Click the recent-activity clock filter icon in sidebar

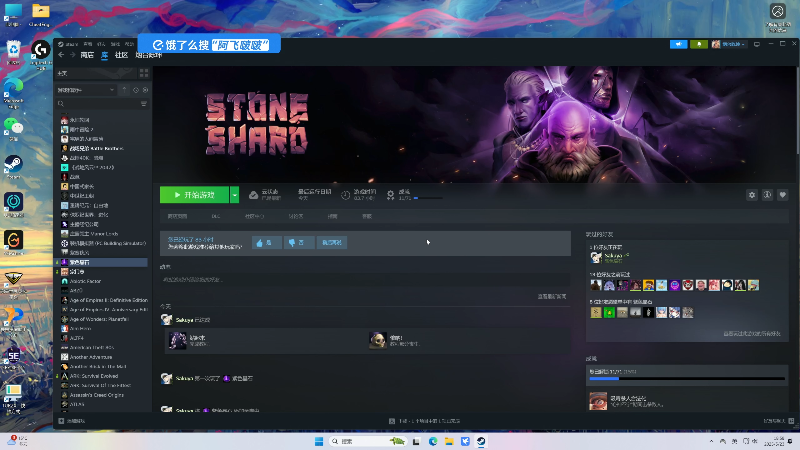(x=136, y=90)
